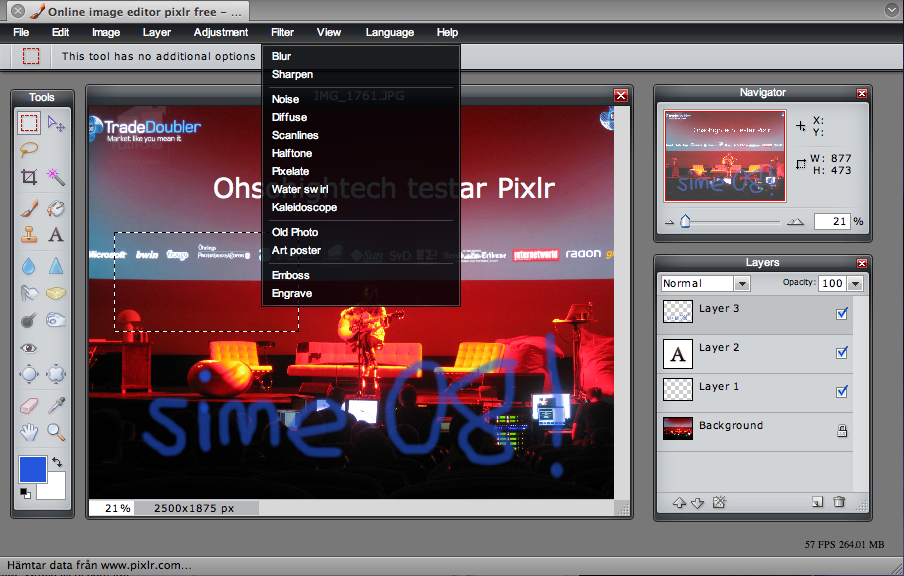Zoom in with Navigator large mountain icon
The height and width of the screenshot is (576, 904).
coord(796,221)
